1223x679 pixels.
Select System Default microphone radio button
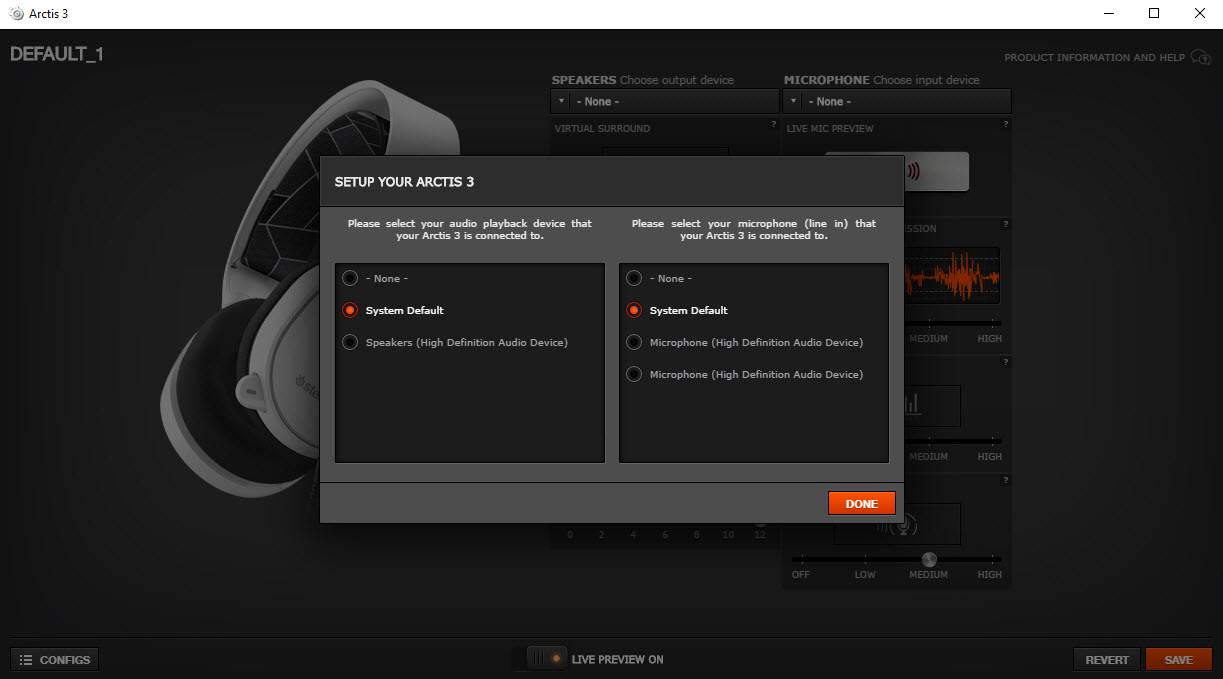point(634,310)
